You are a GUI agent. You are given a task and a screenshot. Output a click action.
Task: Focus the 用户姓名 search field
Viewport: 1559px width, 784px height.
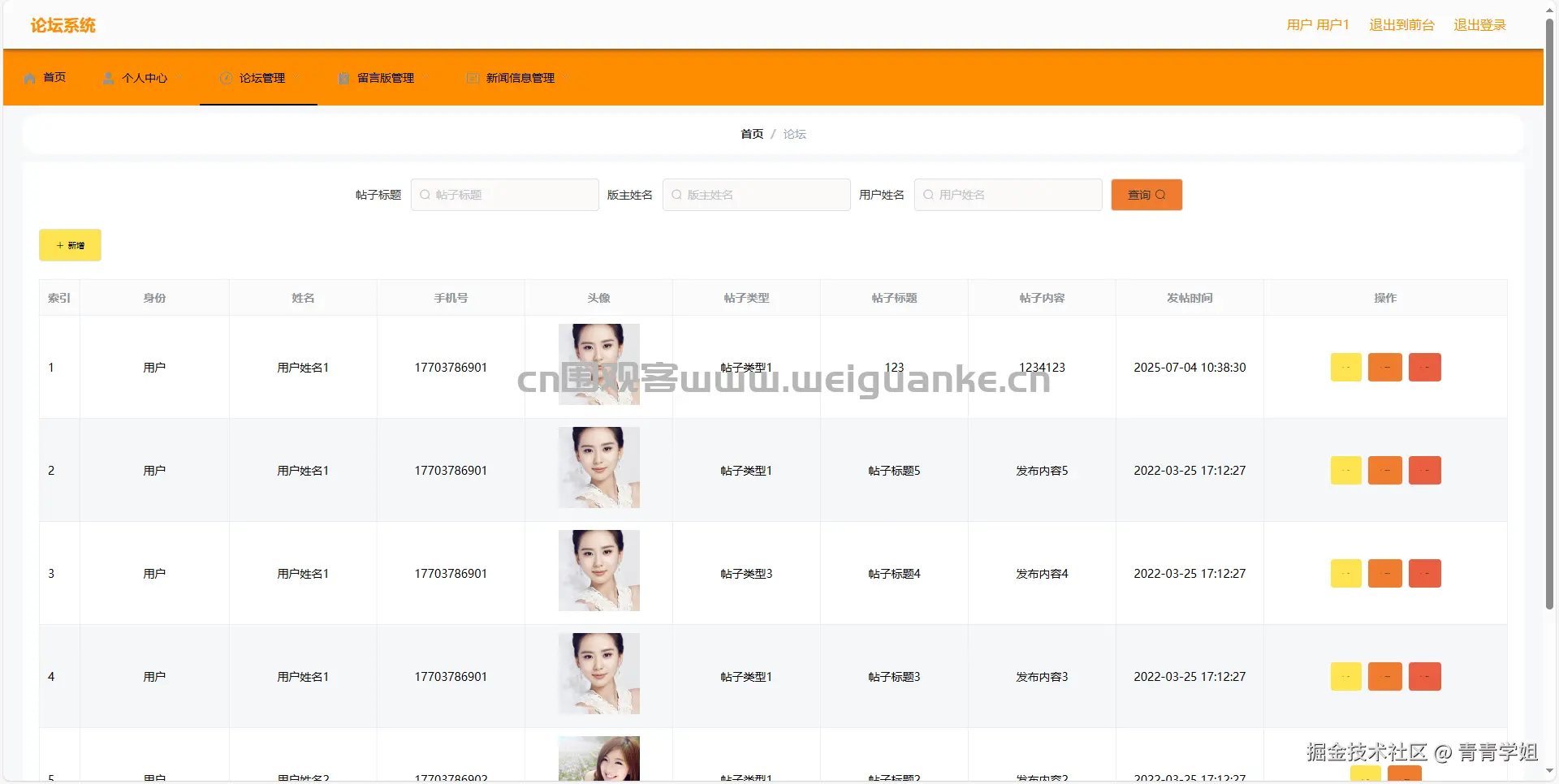tap(1008, 195)
